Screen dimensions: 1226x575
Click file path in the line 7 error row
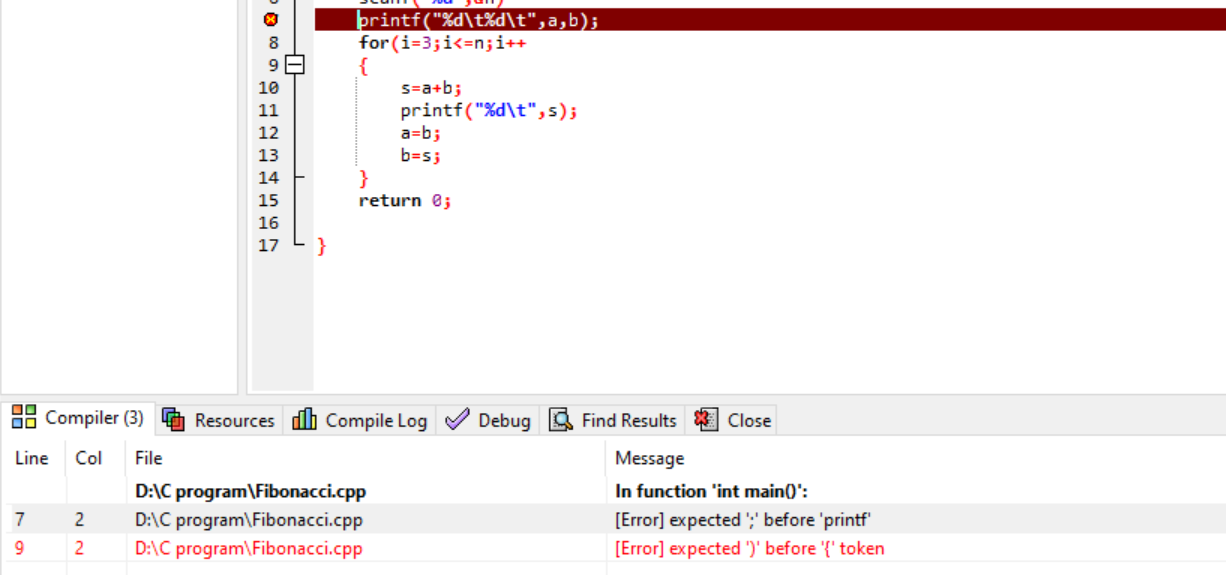[249, 520]
